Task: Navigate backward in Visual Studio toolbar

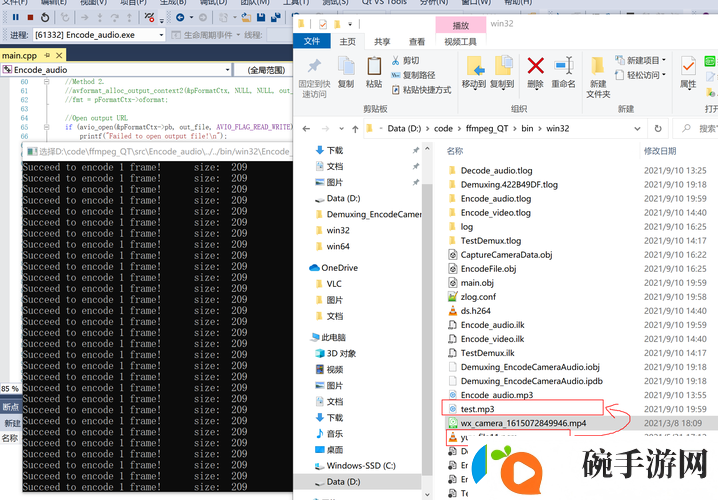Action: (180, 17)
